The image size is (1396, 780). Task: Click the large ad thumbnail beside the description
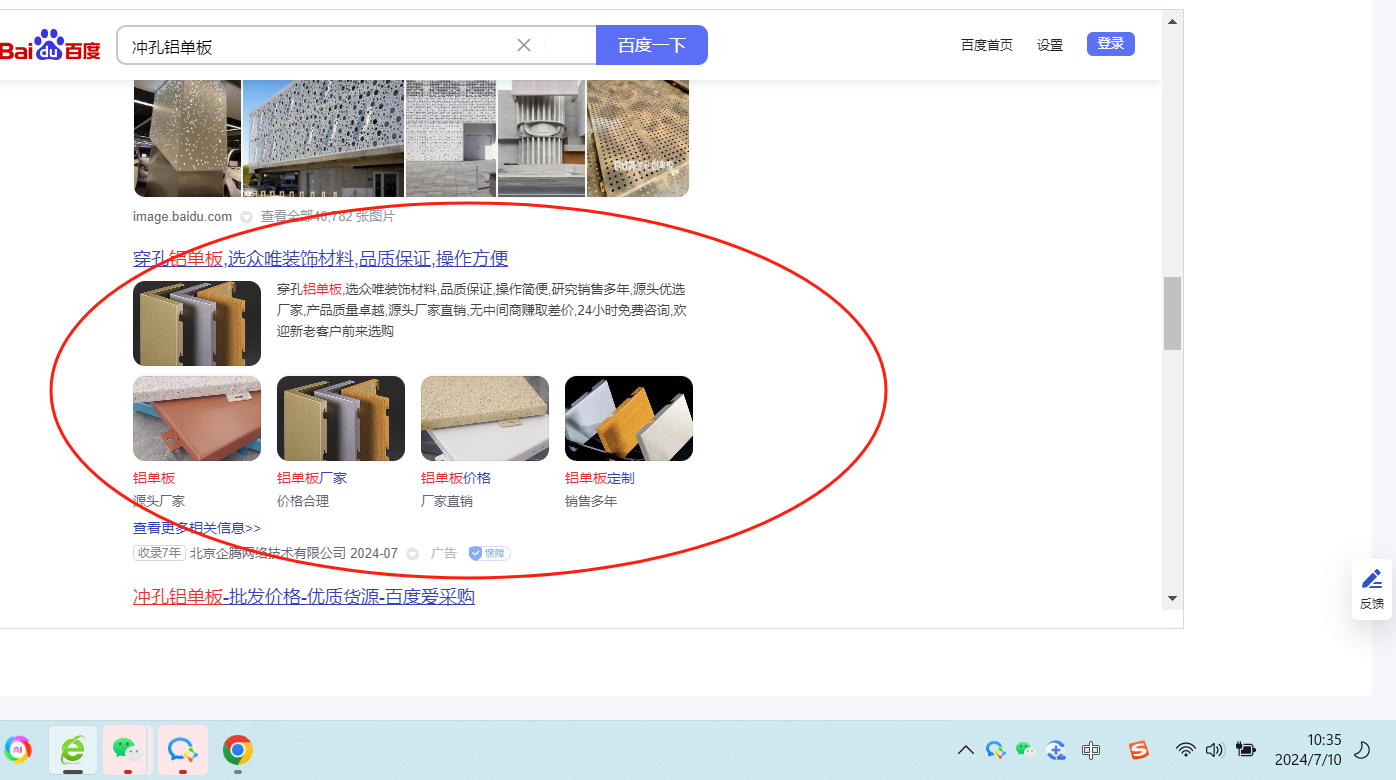[x=197, y=324]
